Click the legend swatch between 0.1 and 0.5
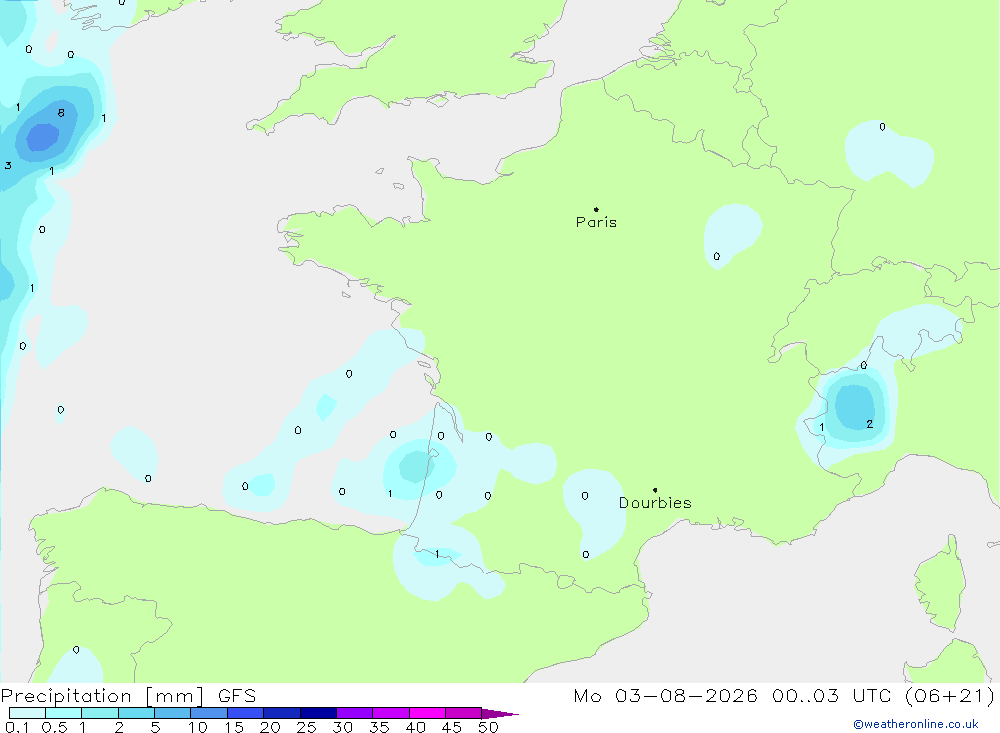1000x733 pixels. pyautogui.click(x=27, y=713)
